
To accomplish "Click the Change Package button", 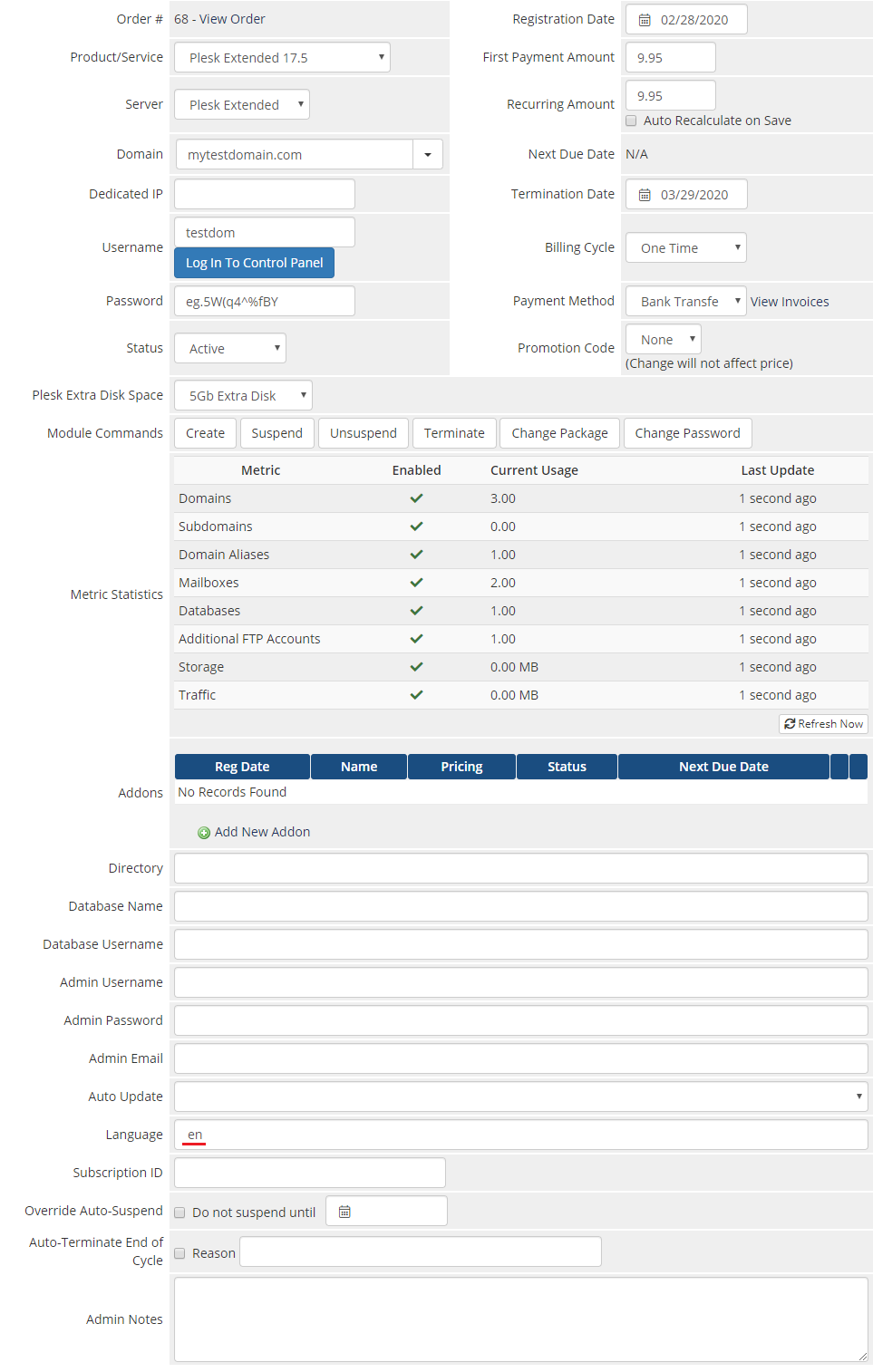I will [560, 433].
